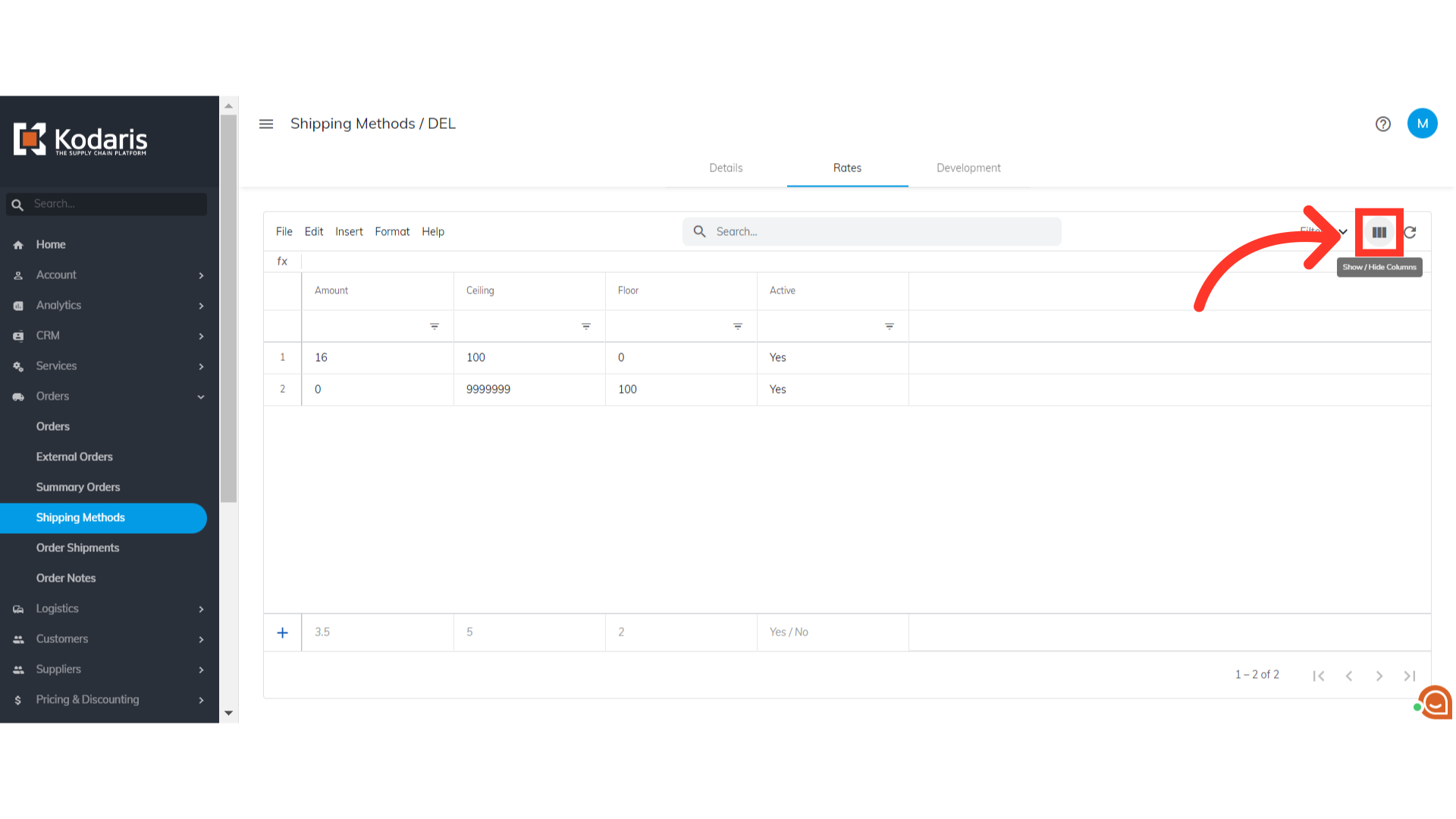Image resolution: width=1456 pixels, height=819 pixels.
Task: Toggle the hamburger menu icon
Action: [x=266, y=124]
